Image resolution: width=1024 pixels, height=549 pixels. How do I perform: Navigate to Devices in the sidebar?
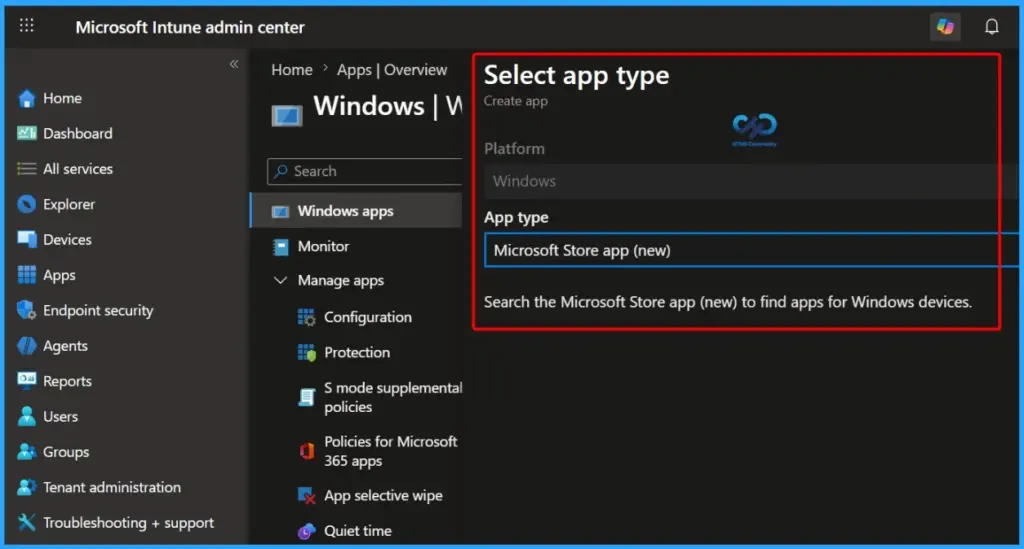click(x=67, y=240)
